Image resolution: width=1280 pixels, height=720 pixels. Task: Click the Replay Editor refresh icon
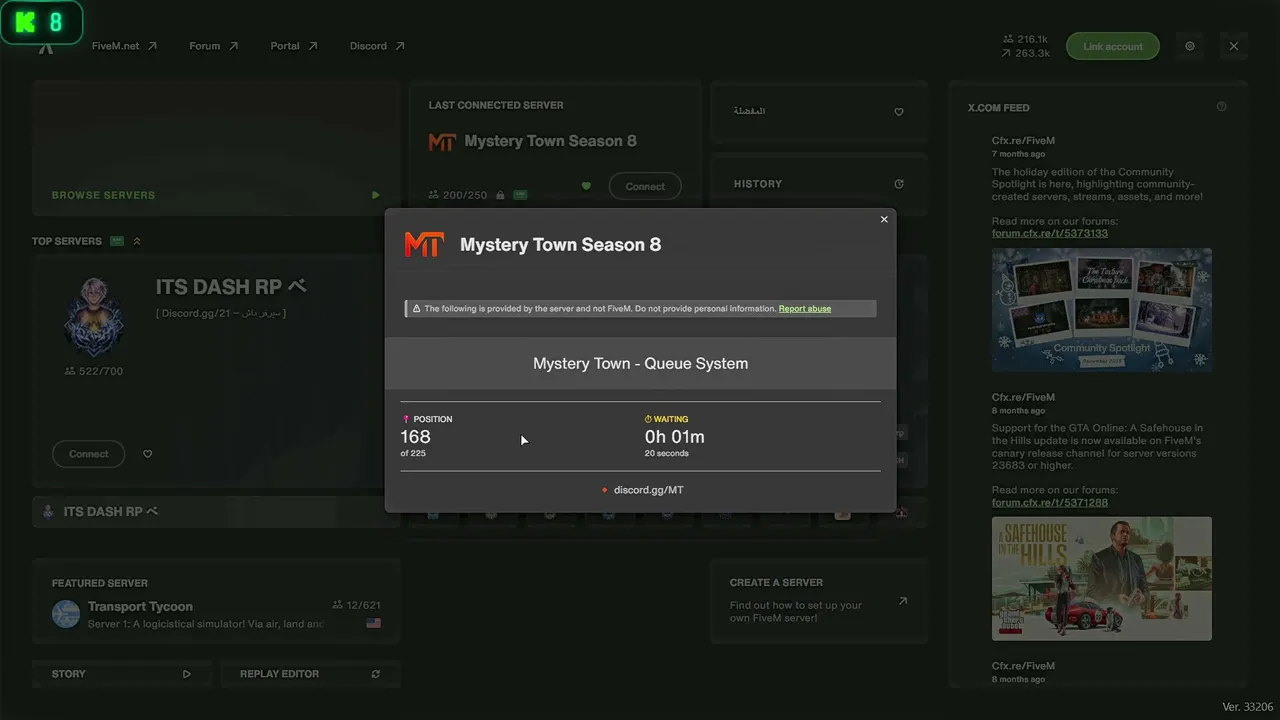(x=376, y=674)
